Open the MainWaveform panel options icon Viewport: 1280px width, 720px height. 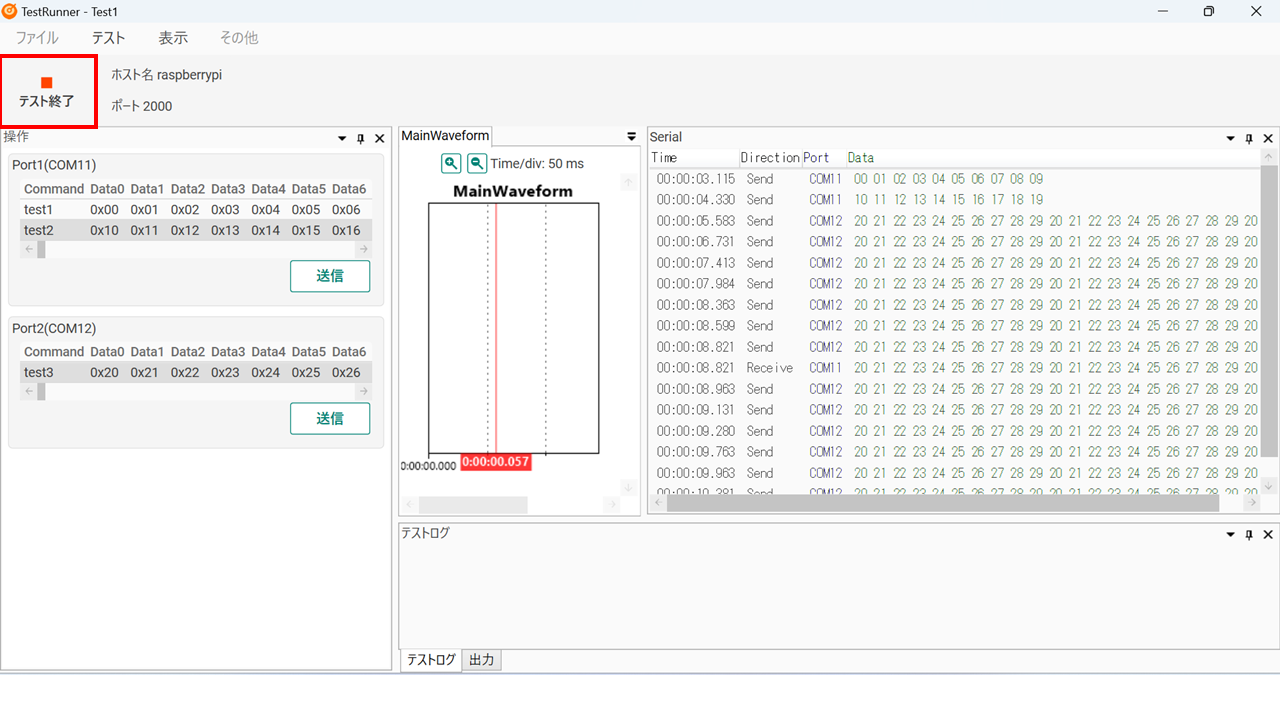pos(631,136)
